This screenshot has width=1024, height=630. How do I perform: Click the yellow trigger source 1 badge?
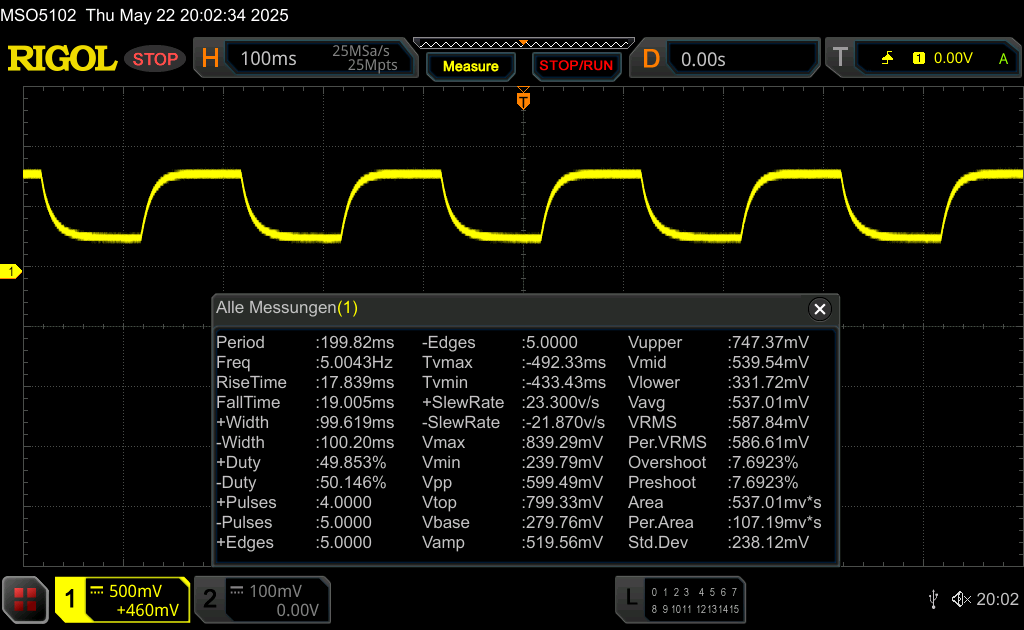(918, 59)
